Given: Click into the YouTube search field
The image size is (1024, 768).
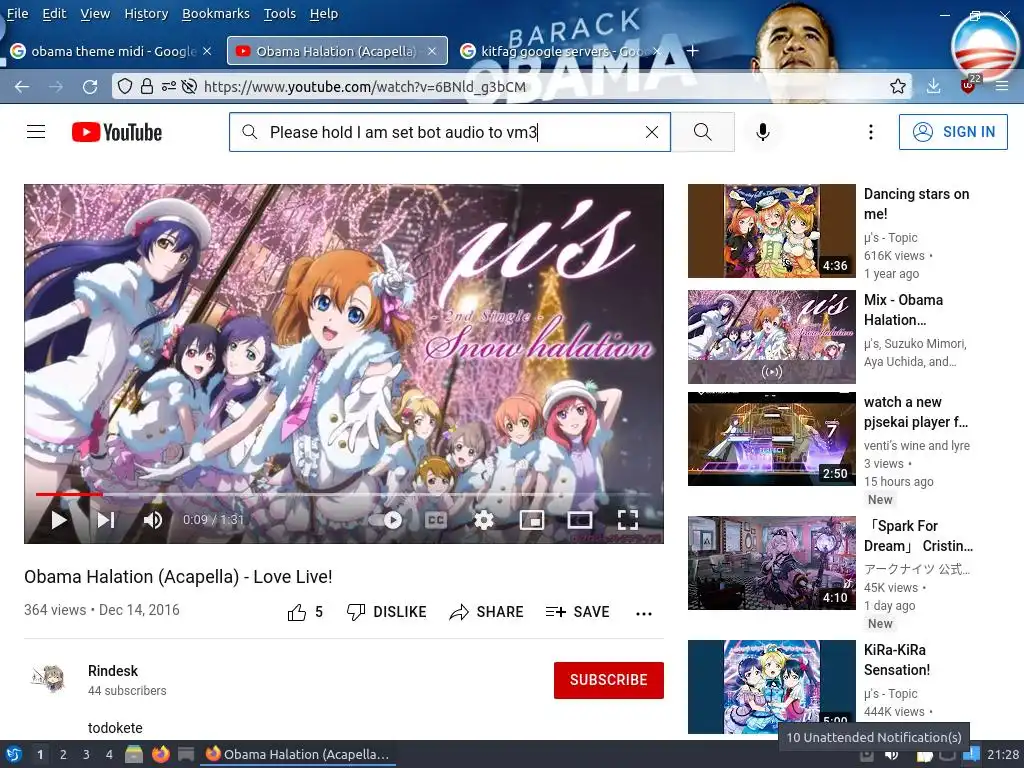Looking at the screenshot, I should tap(451, 132).
